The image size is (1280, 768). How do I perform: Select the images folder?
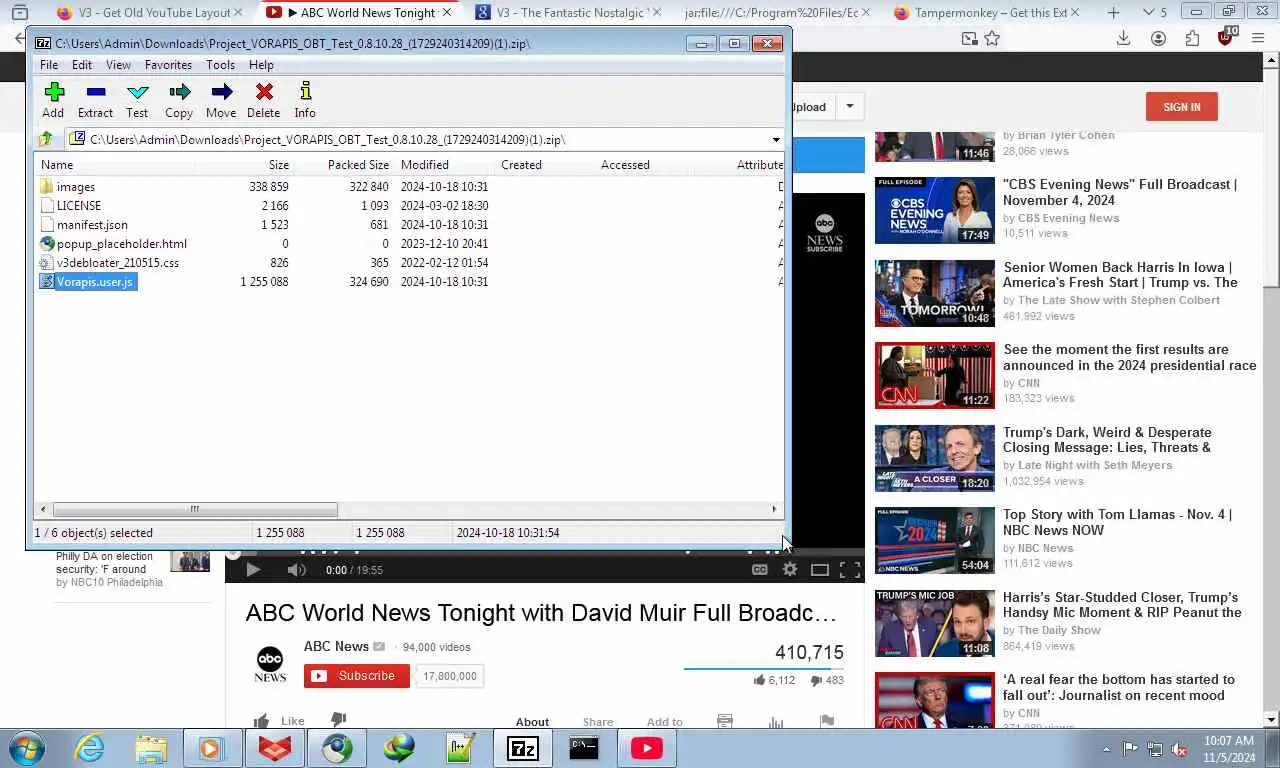(76, 187)
